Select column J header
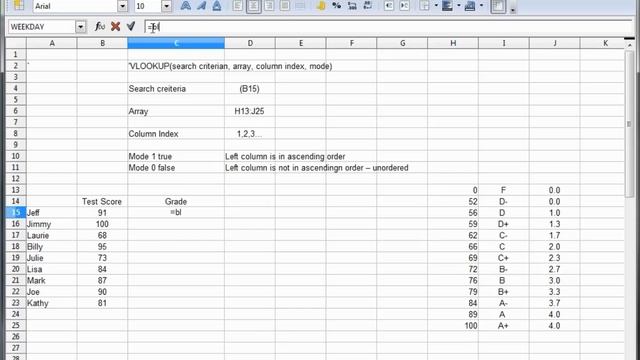 pyautogui.click(x=555, y=43)
